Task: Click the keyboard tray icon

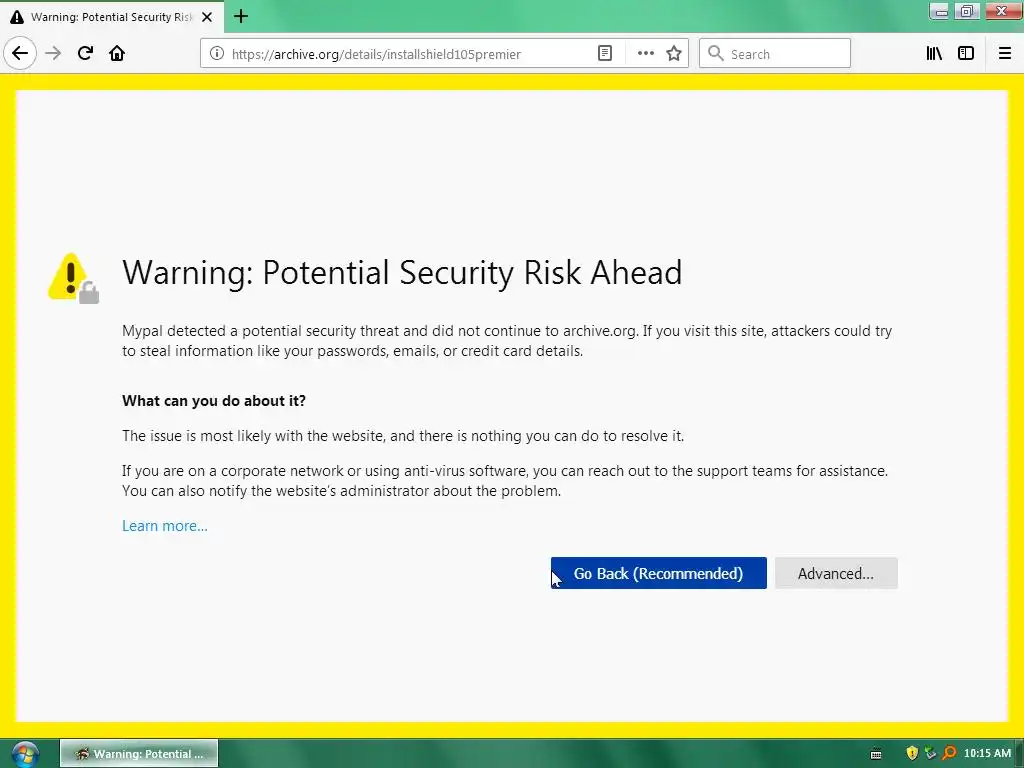Action: [876, 754]
